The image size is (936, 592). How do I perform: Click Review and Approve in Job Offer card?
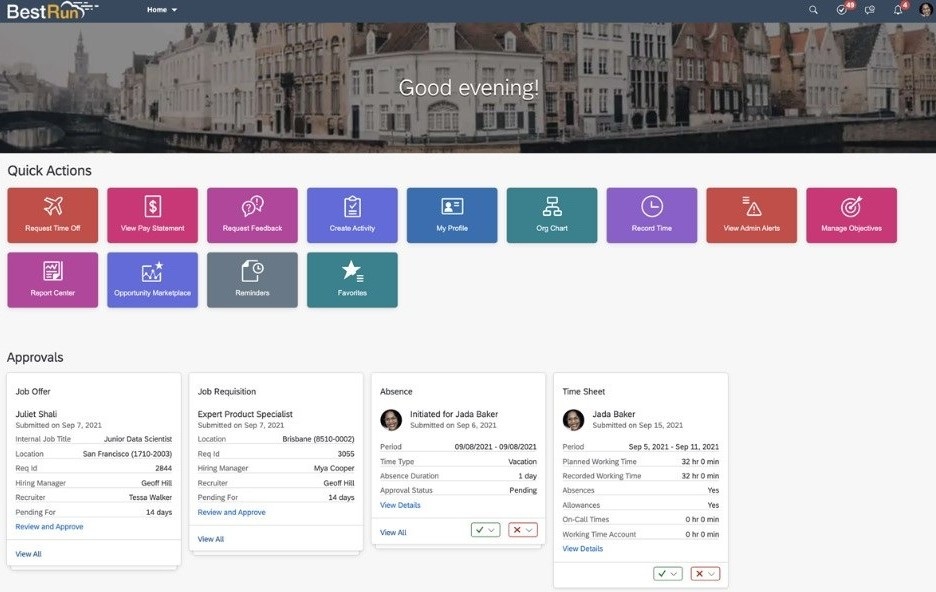50,526
